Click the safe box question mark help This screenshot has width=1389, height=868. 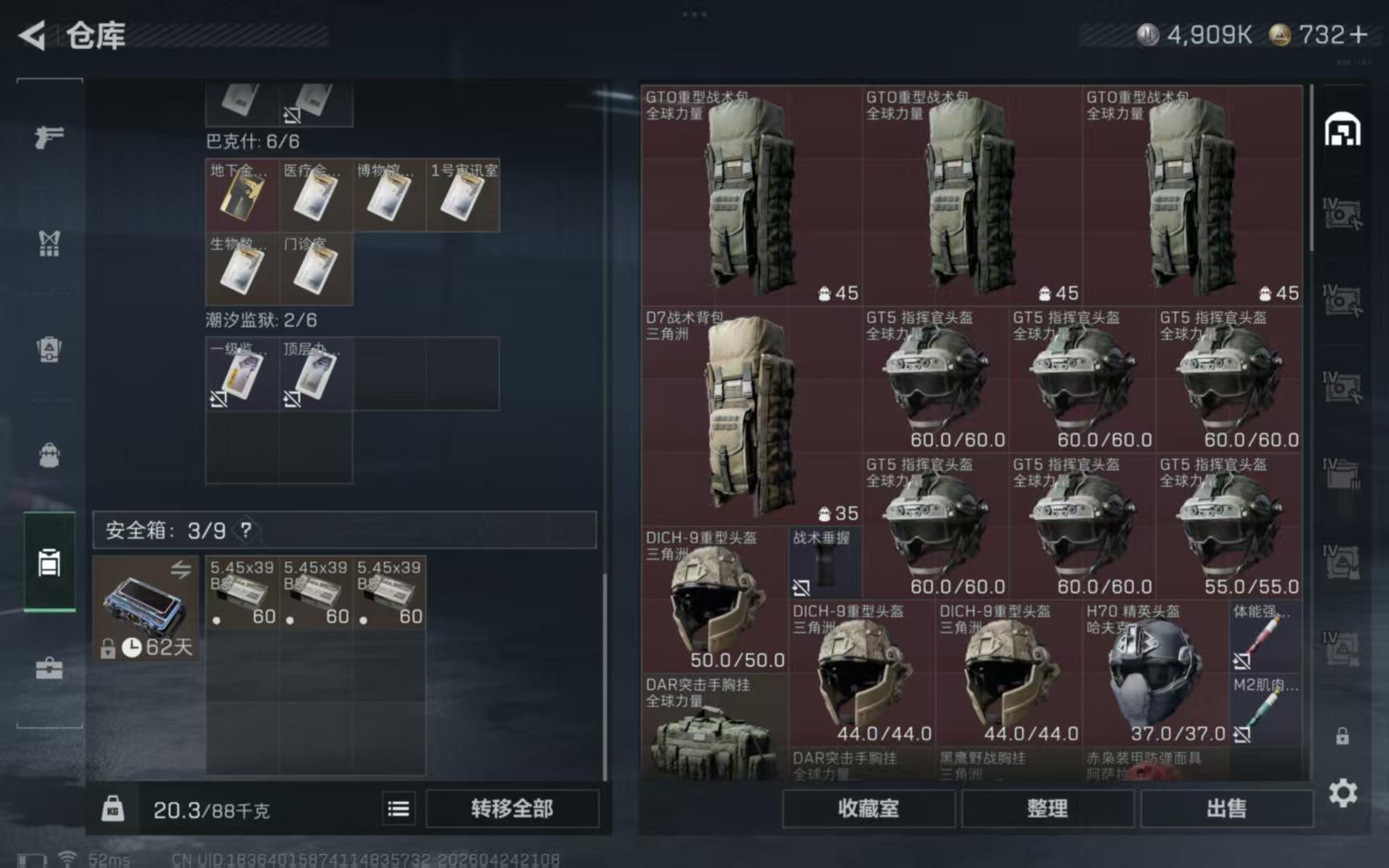(x=246, y=530)
